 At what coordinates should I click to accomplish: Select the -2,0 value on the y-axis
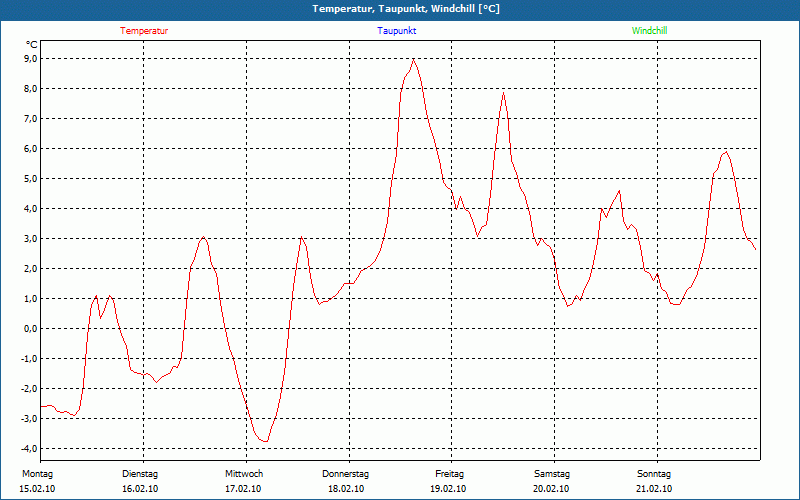30,388
